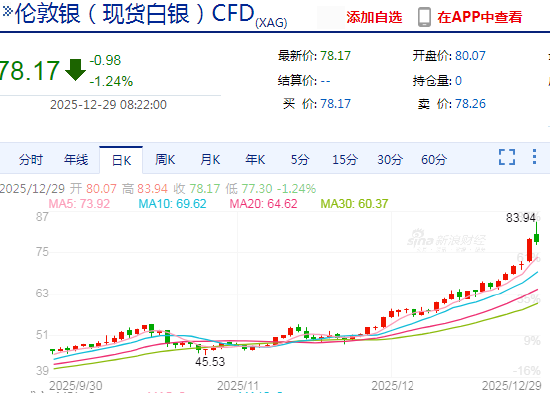Select the 日K tab
Screen dimensions: 550x393
pos(121,160)
